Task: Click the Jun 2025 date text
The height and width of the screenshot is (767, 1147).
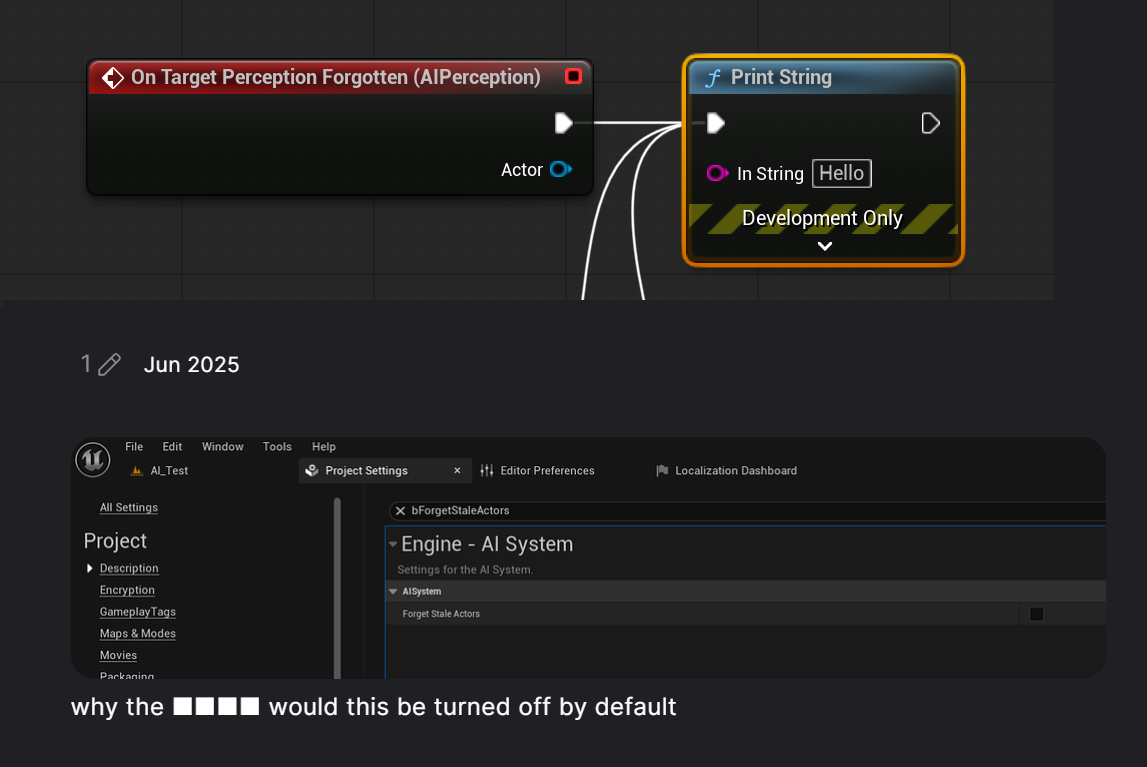Action: tap(192, 365)
